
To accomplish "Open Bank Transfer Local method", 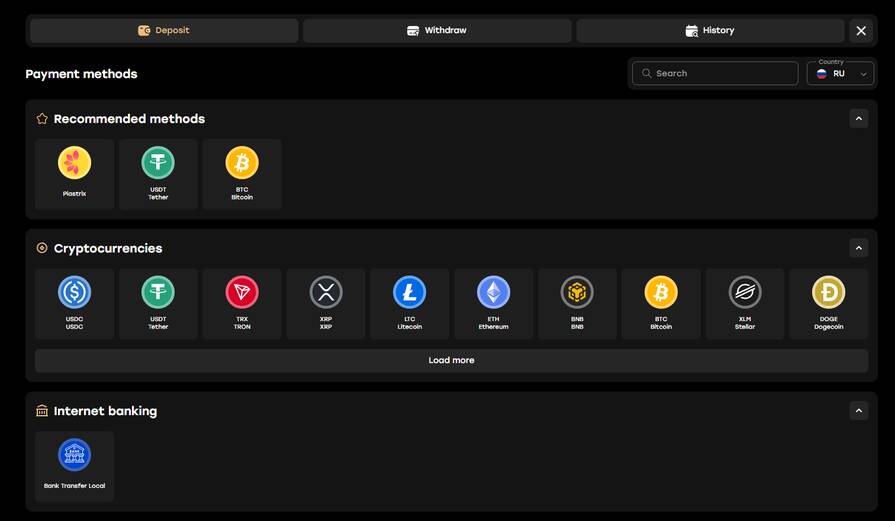I will (74, 466).
